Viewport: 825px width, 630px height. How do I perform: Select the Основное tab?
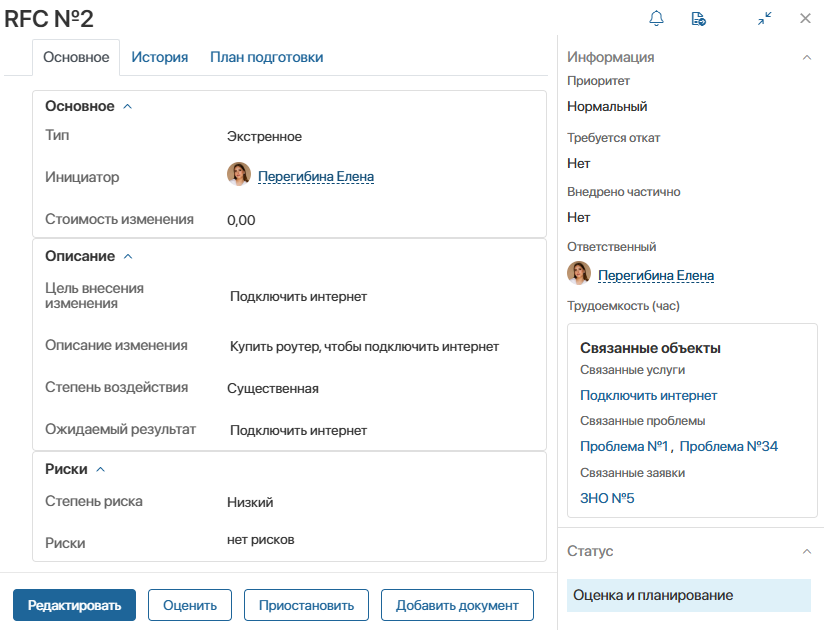click(x=76, y=57)
